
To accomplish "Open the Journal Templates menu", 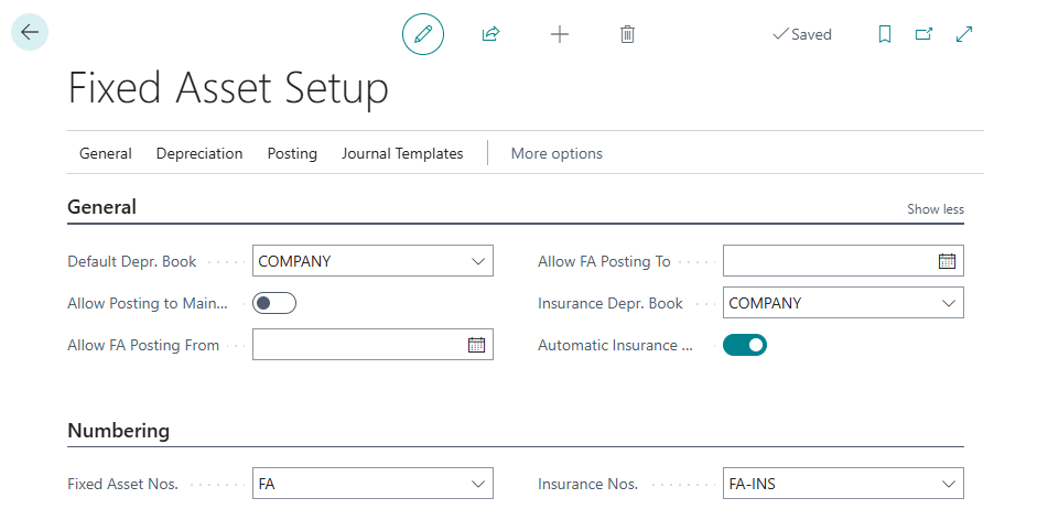I will 402,154.
